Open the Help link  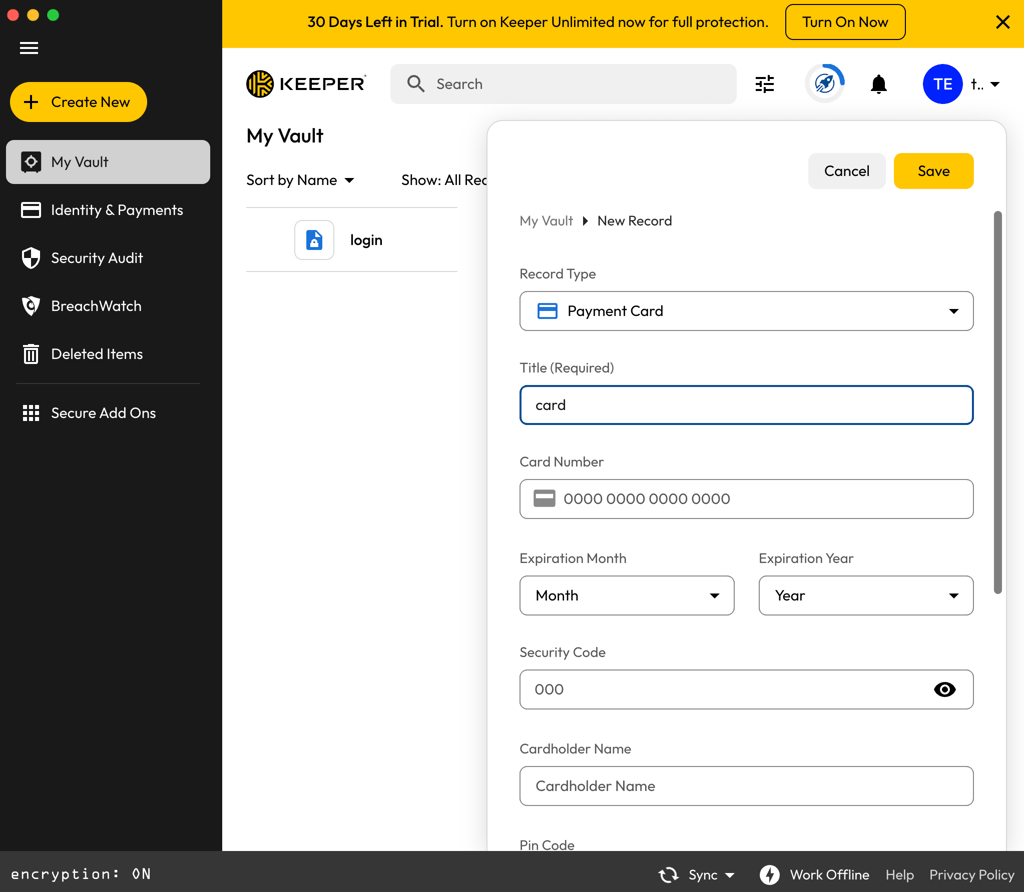[899, 874]
